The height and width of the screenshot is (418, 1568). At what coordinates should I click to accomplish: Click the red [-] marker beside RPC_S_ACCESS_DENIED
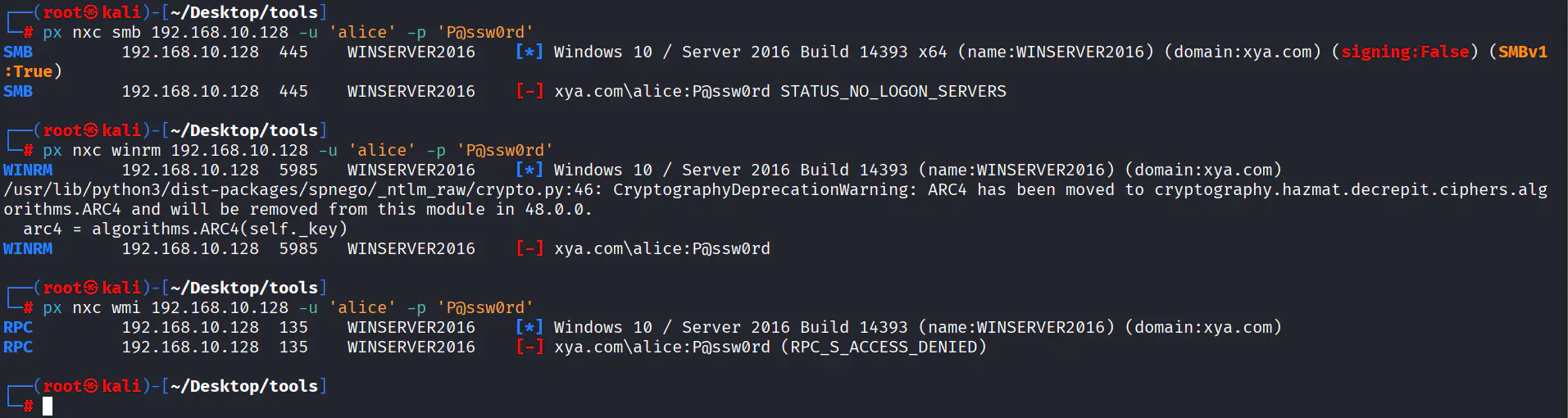pos(529,347)
